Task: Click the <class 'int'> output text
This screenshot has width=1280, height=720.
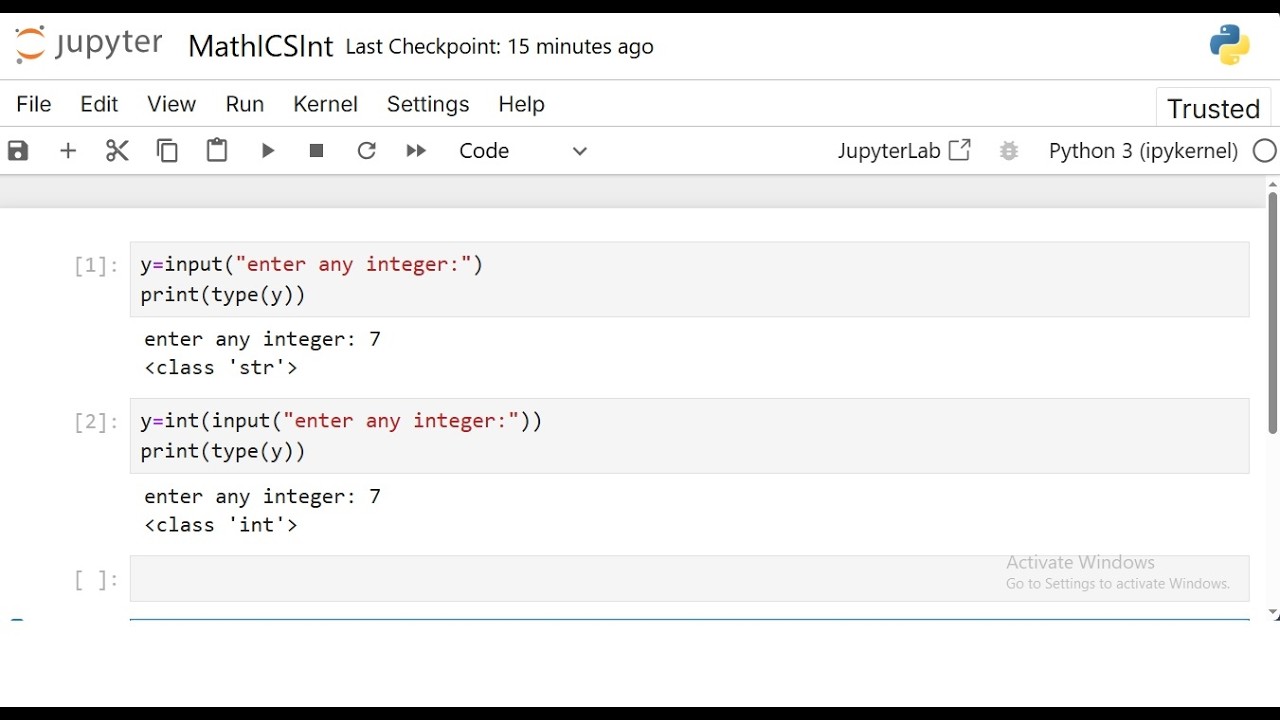Action: (221, 525)
